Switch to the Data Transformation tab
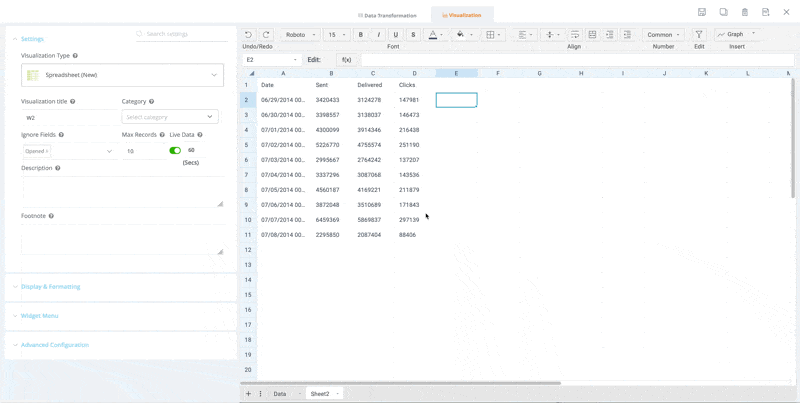The image size is (800, 403). pyautogui.click(x=387, y=15)
